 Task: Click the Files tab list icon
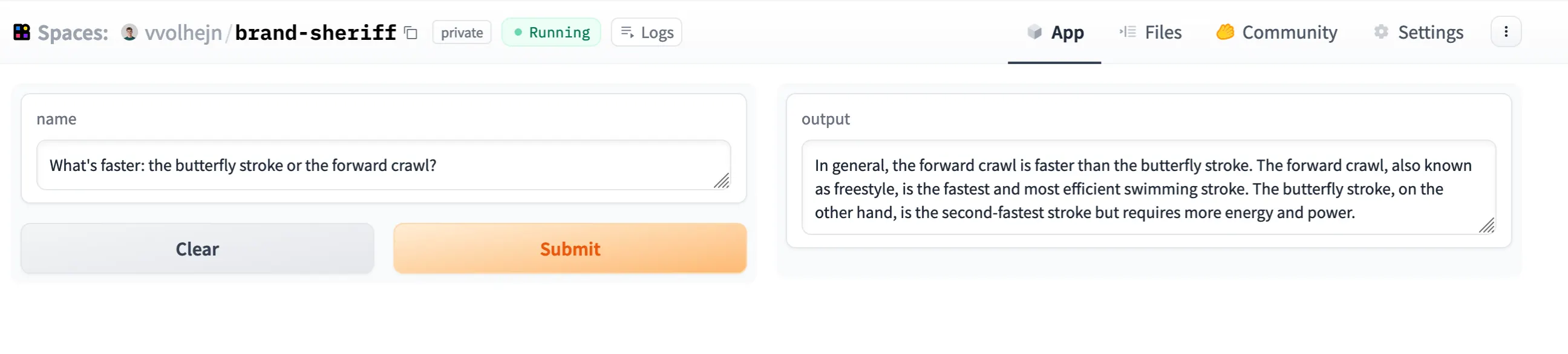[x=1128, y=32]
